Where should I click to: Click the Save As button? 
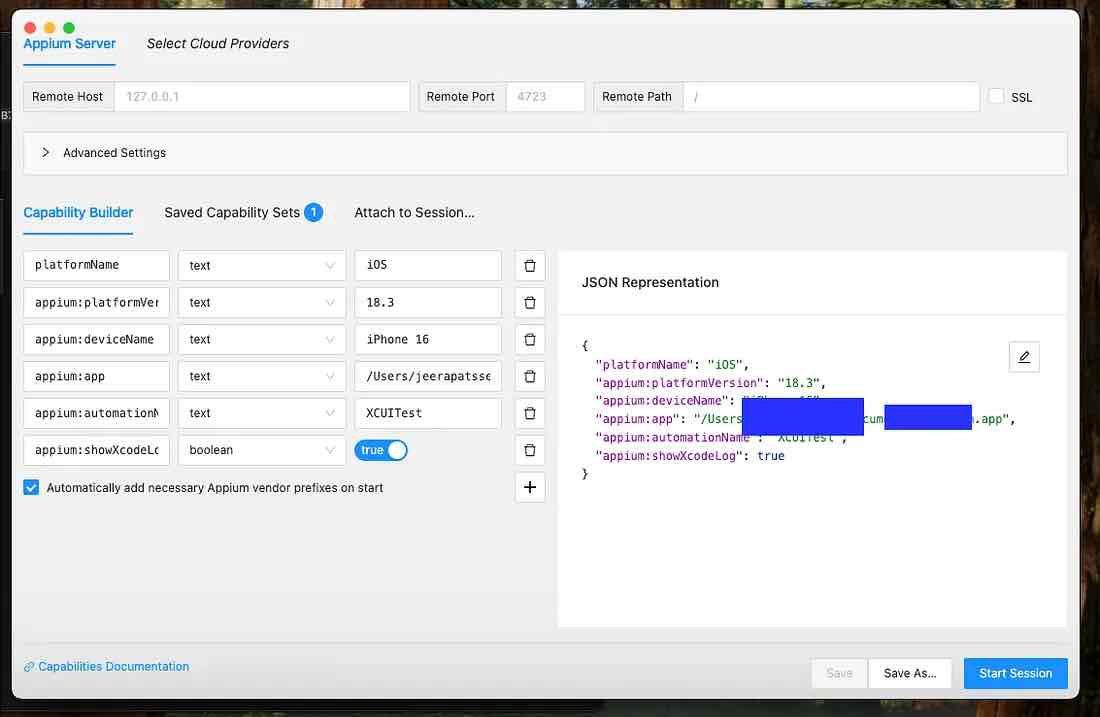910,673
